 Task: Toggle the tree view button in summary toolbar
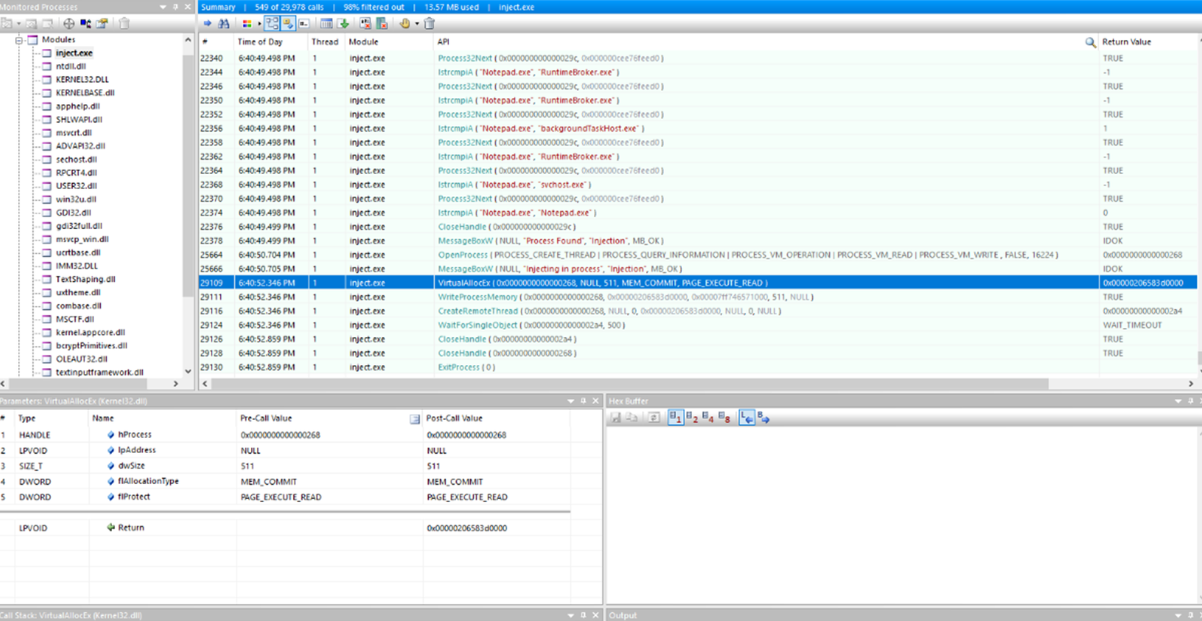(x=272, y=24)
